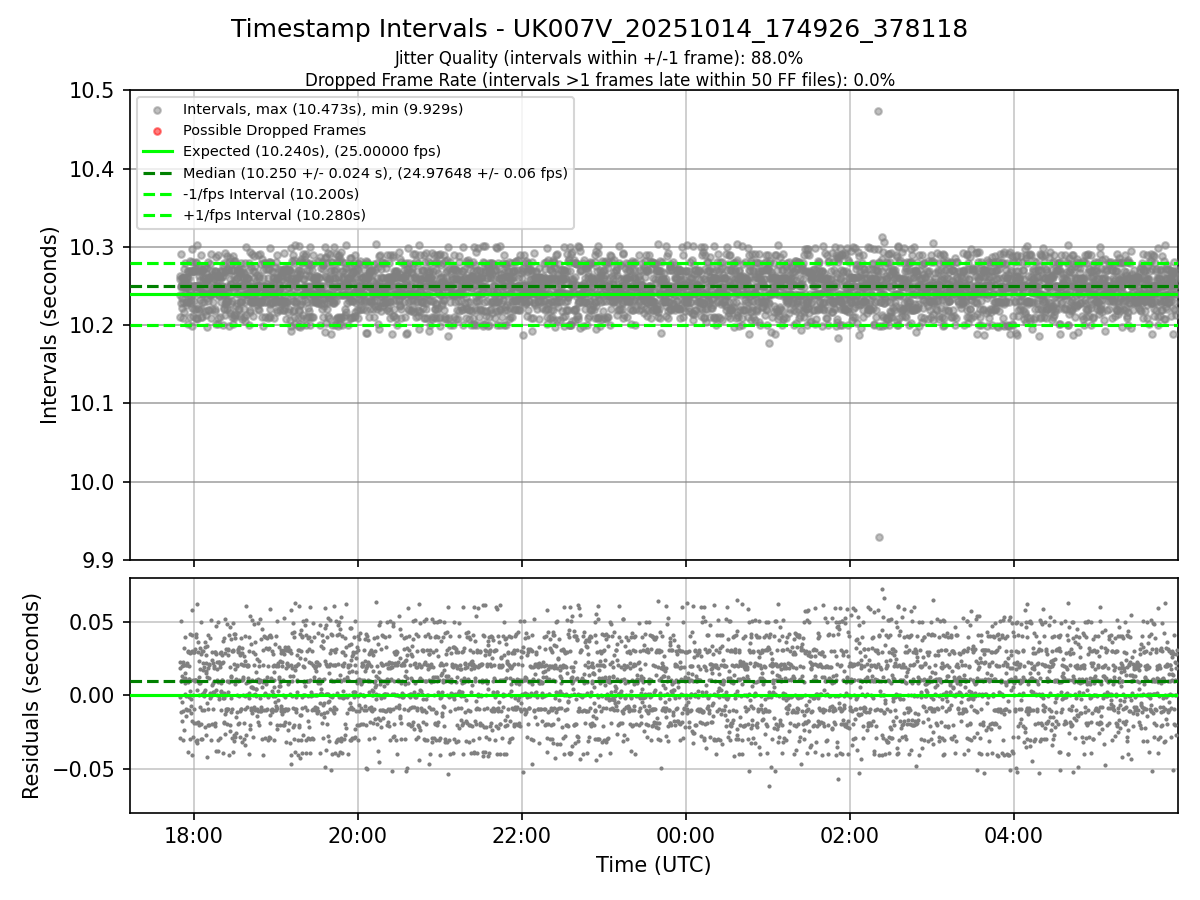This screenshot has height=900, width=1200.
Task: Click the 'Dropped Frame Rate' 0.0% subtitle line
Action: coord(599,80)
